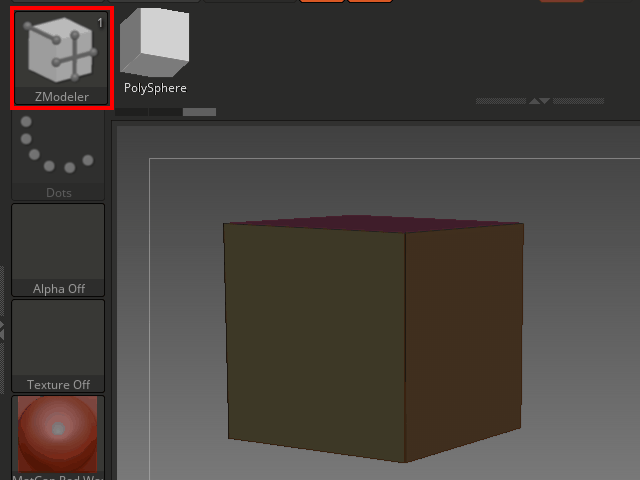Click the cube's center vertical edge

[x=405, y=350]
